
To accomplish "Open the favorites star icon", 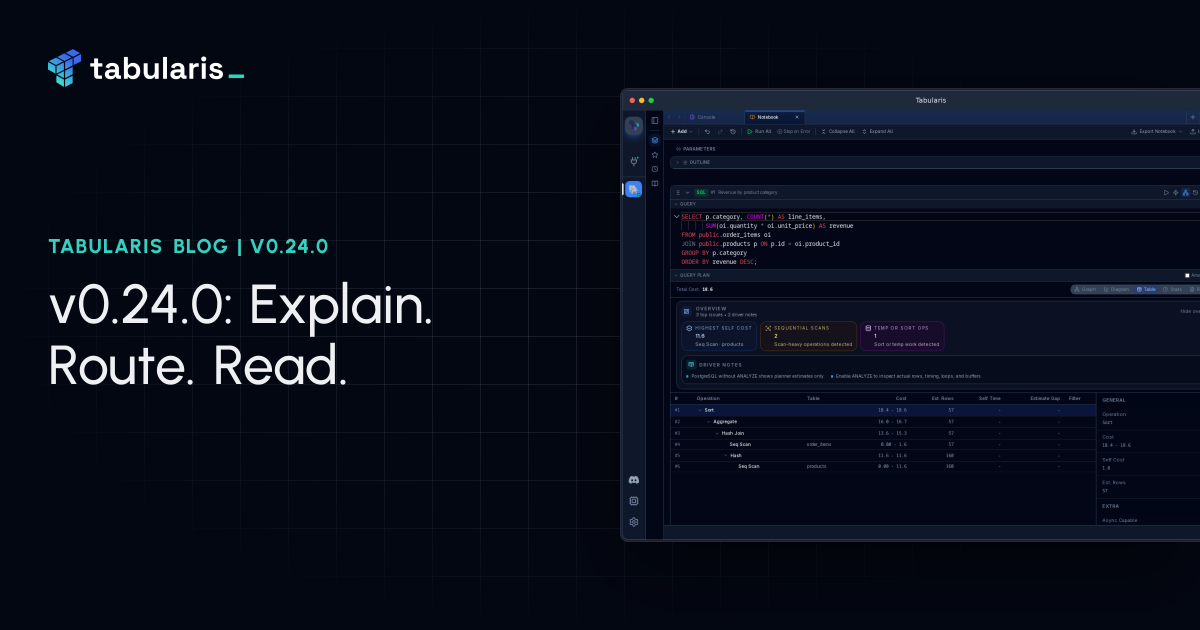I will tap(655, 155).
